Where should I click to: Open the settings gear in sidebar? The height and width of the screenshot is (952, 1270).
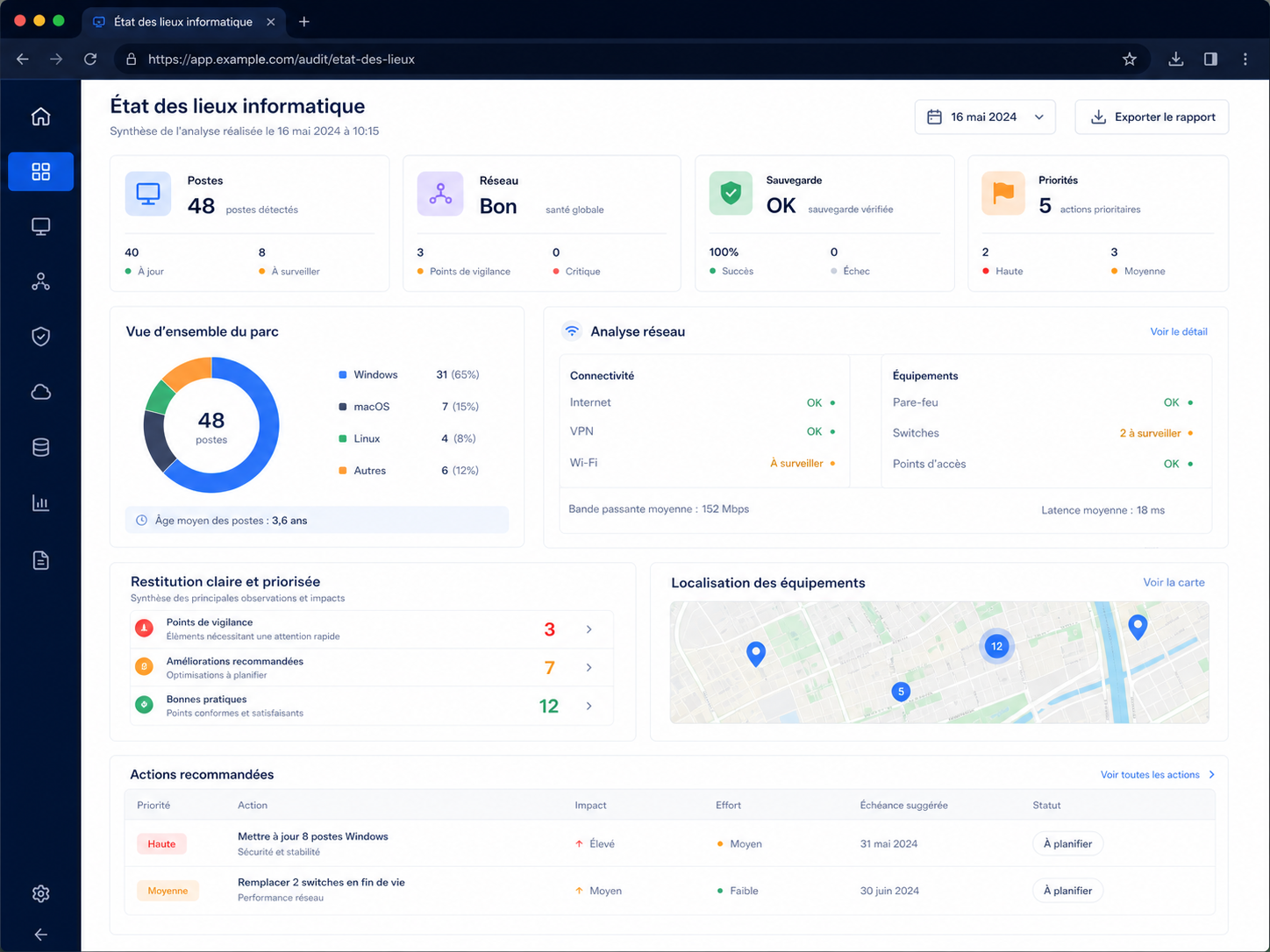click(40, 893)
